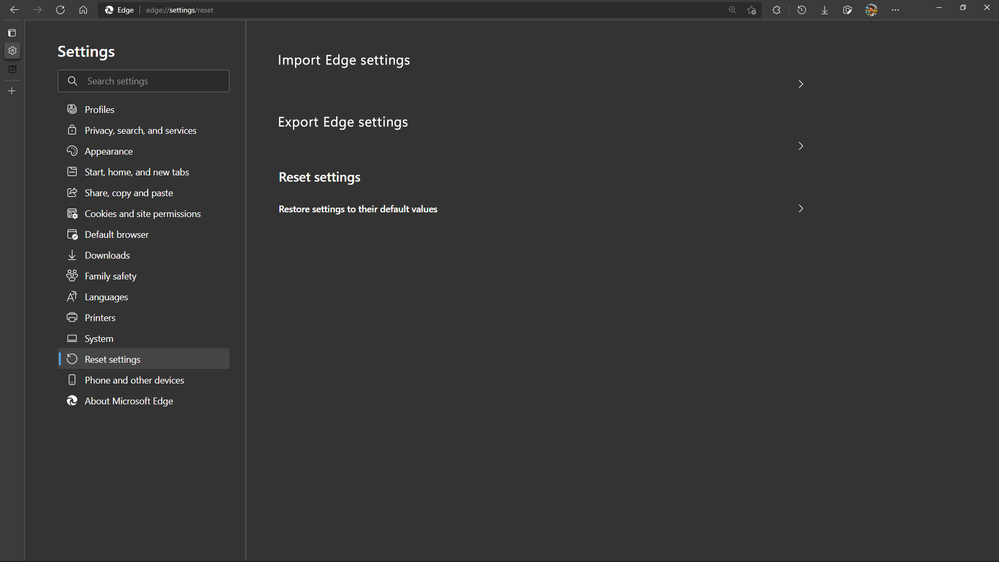999x562 pixels.
Task: Open Cookies and site permissions
Action: point(143,213)
